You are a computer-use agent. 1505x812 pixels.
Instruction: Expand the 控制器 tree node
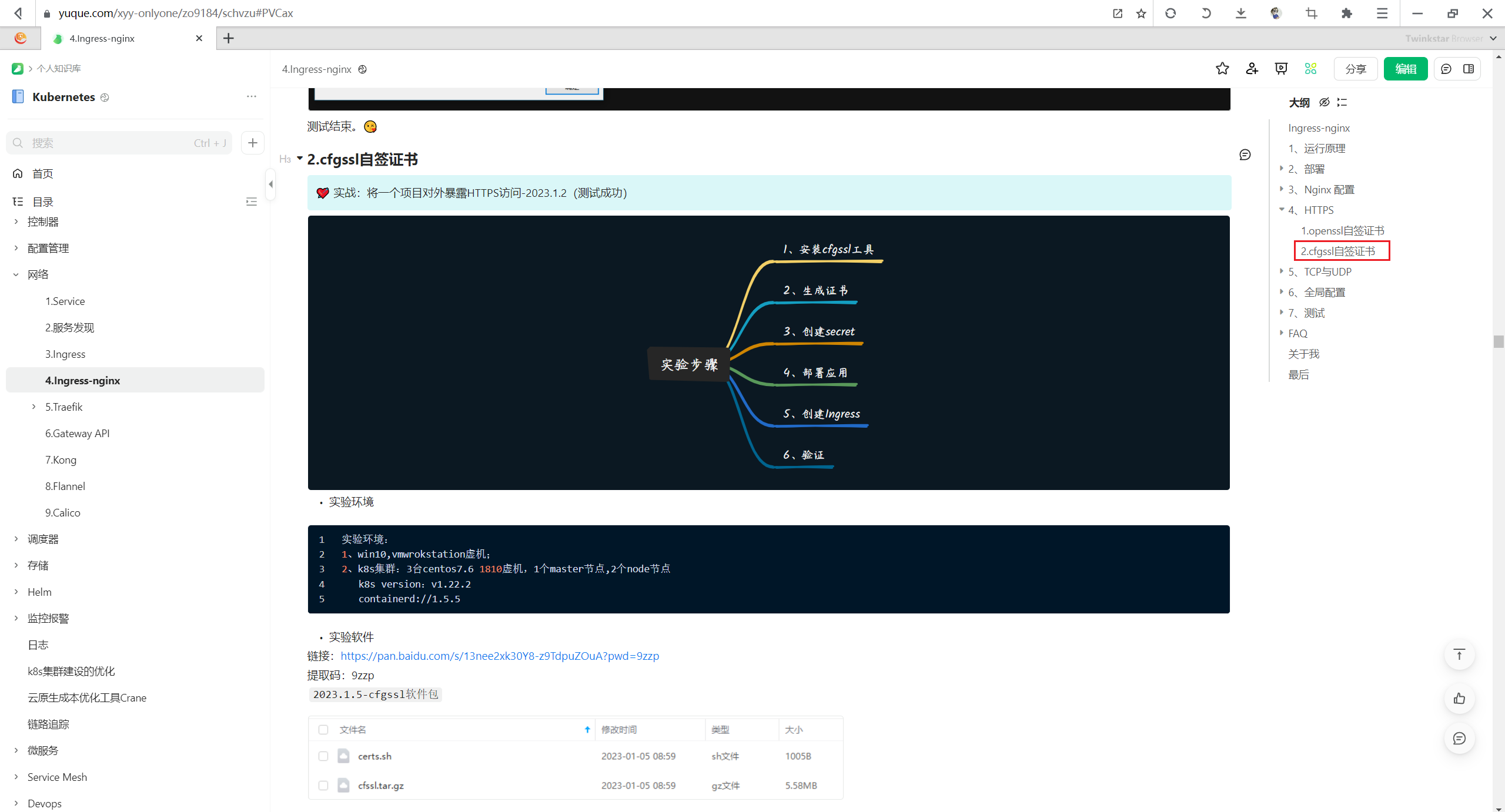16,222
